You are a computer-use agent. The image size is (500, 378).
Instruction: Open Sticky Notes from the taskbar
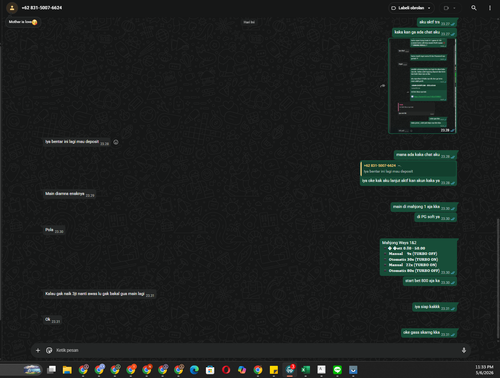pos(274,370)
